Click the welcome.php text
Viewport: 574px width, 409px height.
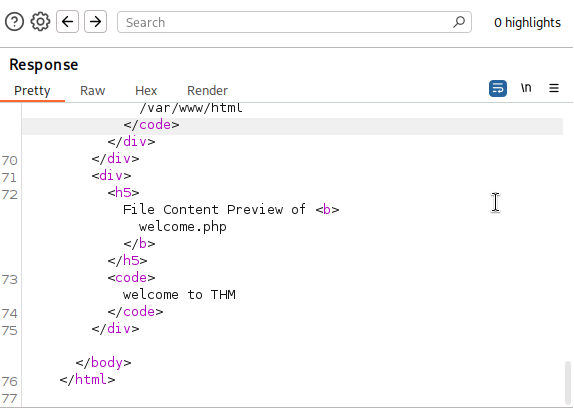pos(183,227)
